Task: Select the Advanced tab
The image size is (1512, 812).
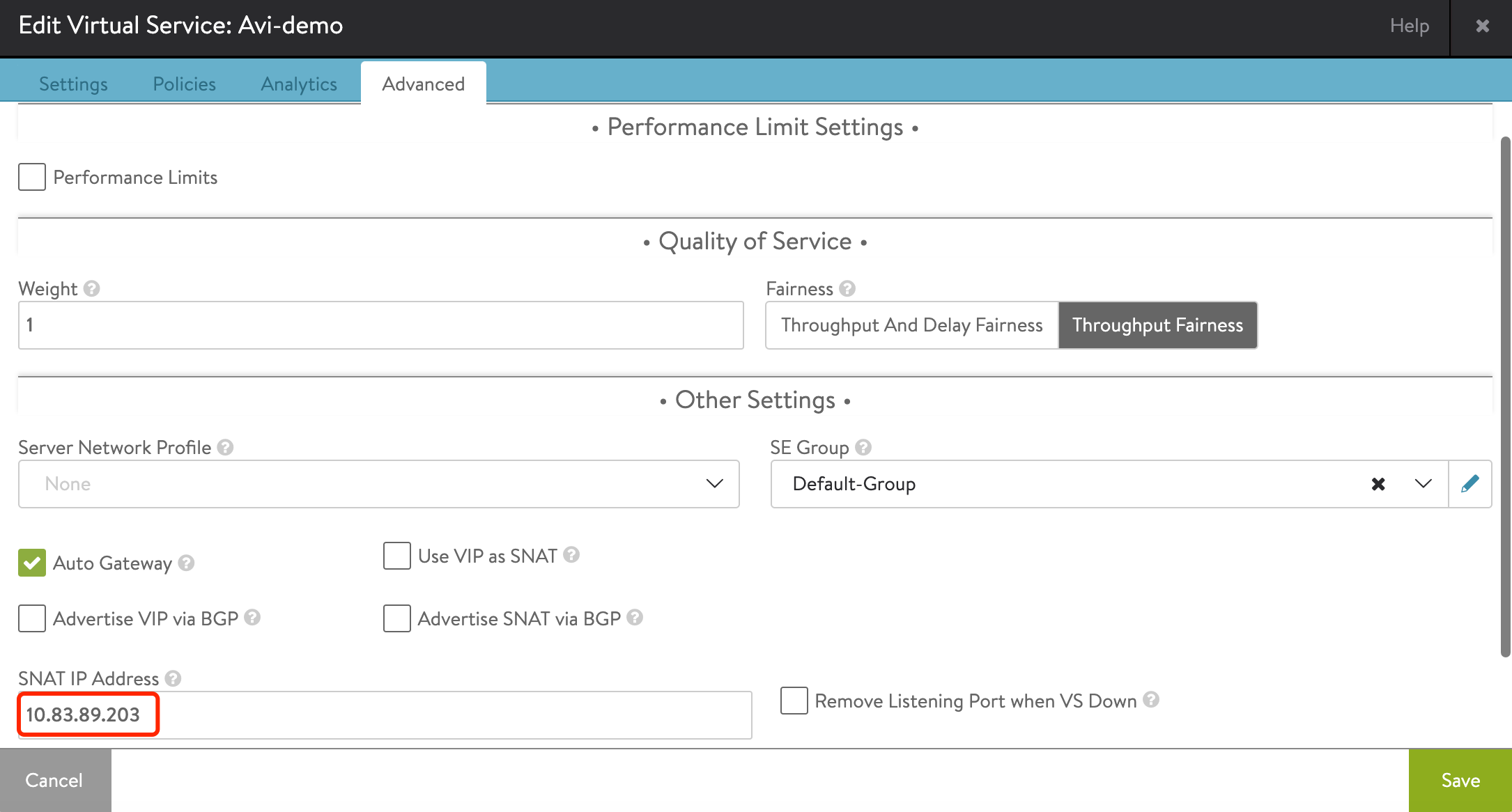Action: [424, 84]
